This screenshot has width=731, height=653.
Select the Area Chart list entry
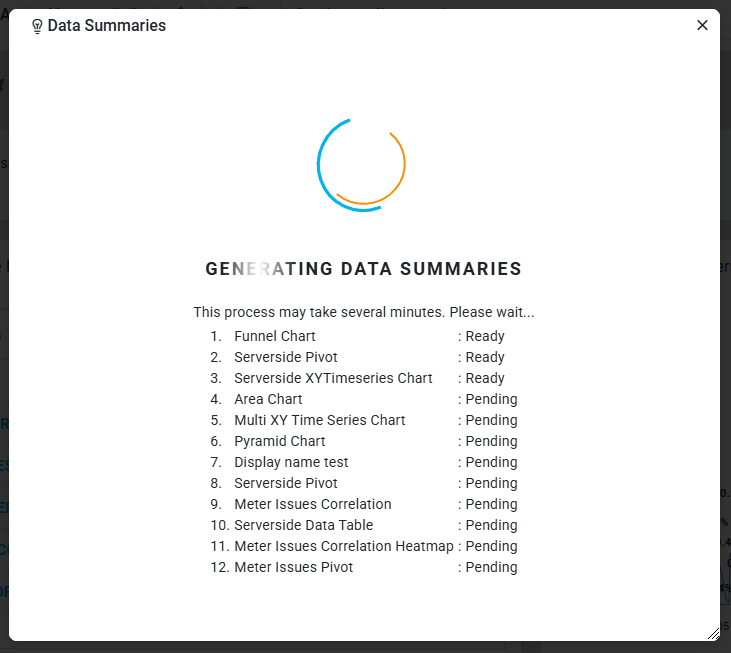(x=268, y=399)
